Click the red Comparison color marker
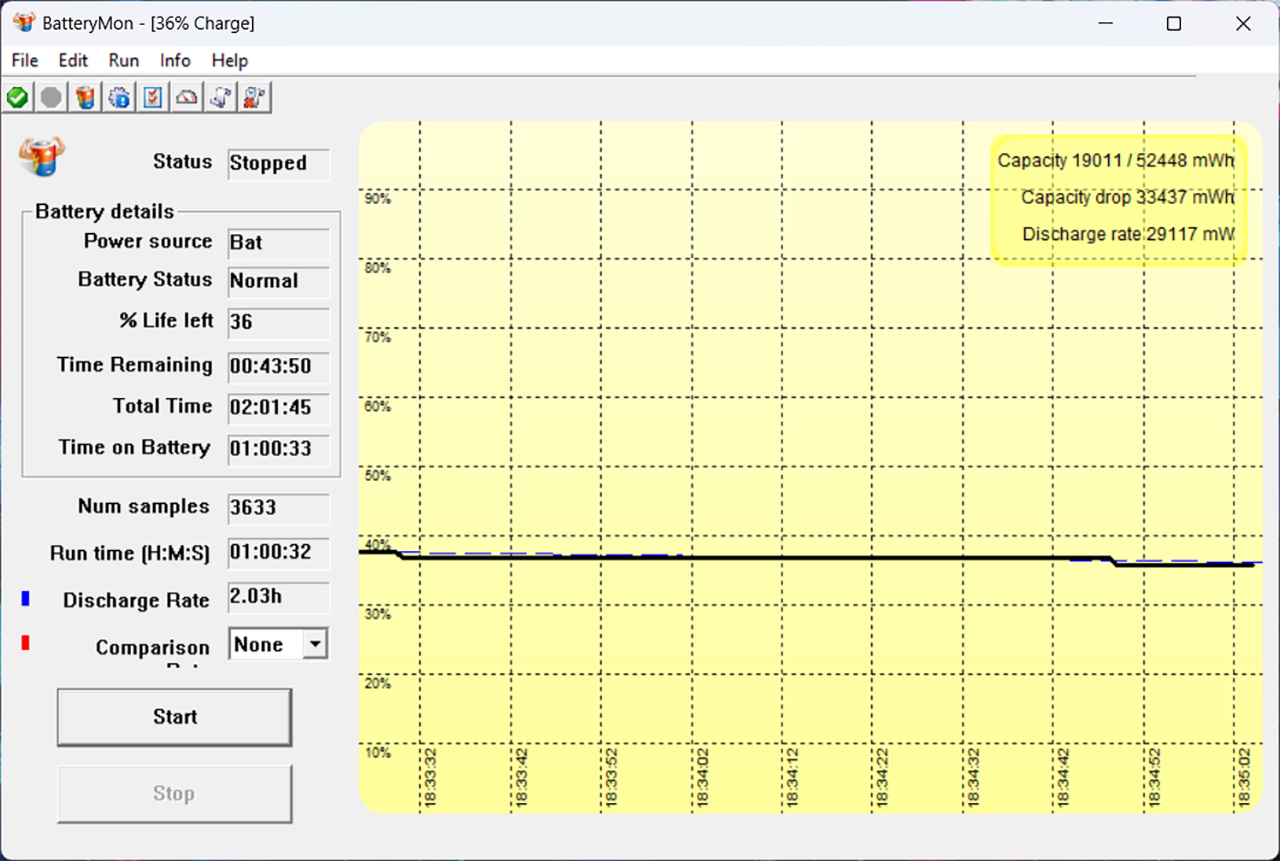The image size is (1280, 861). tap(25, 643)
